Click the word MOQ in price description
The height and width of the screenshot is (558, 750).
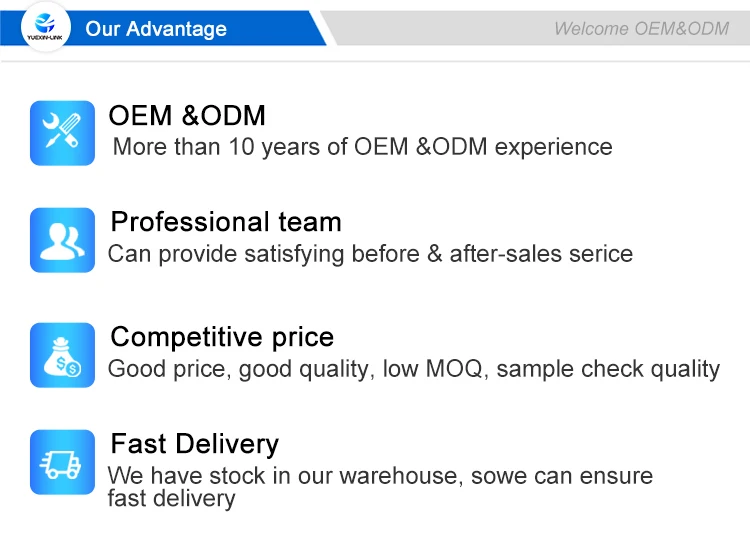coord(454,369)
